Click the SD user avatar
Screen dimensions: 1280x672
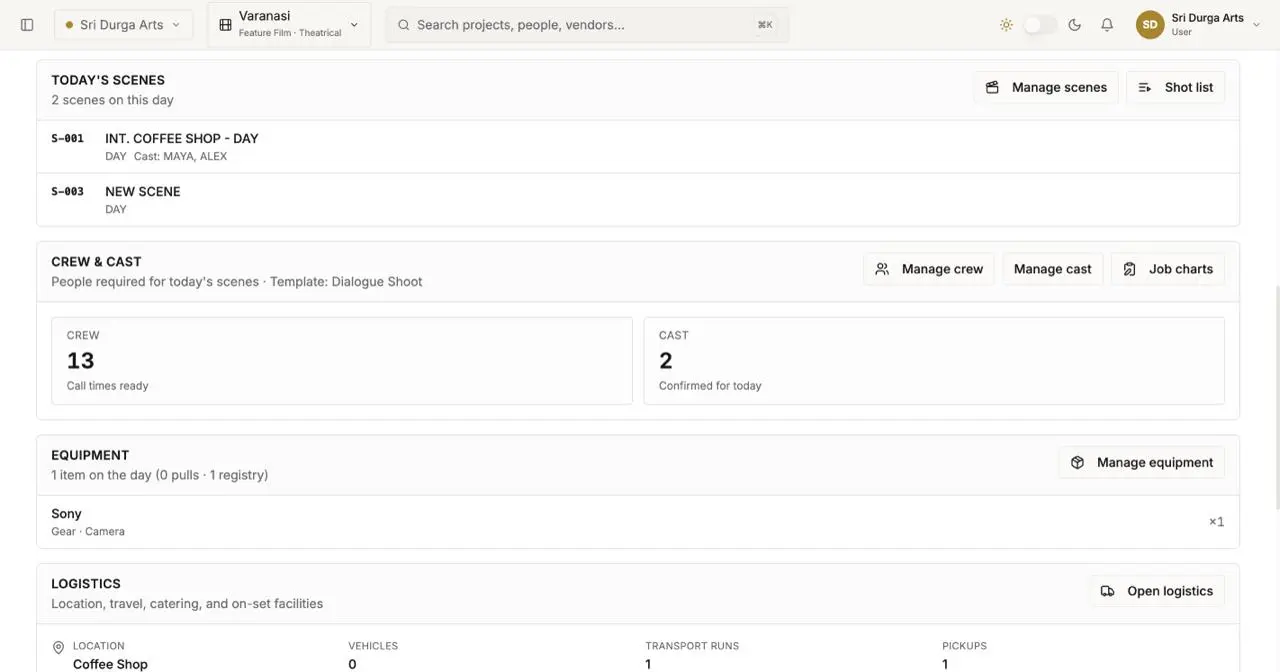point(1150,25)
